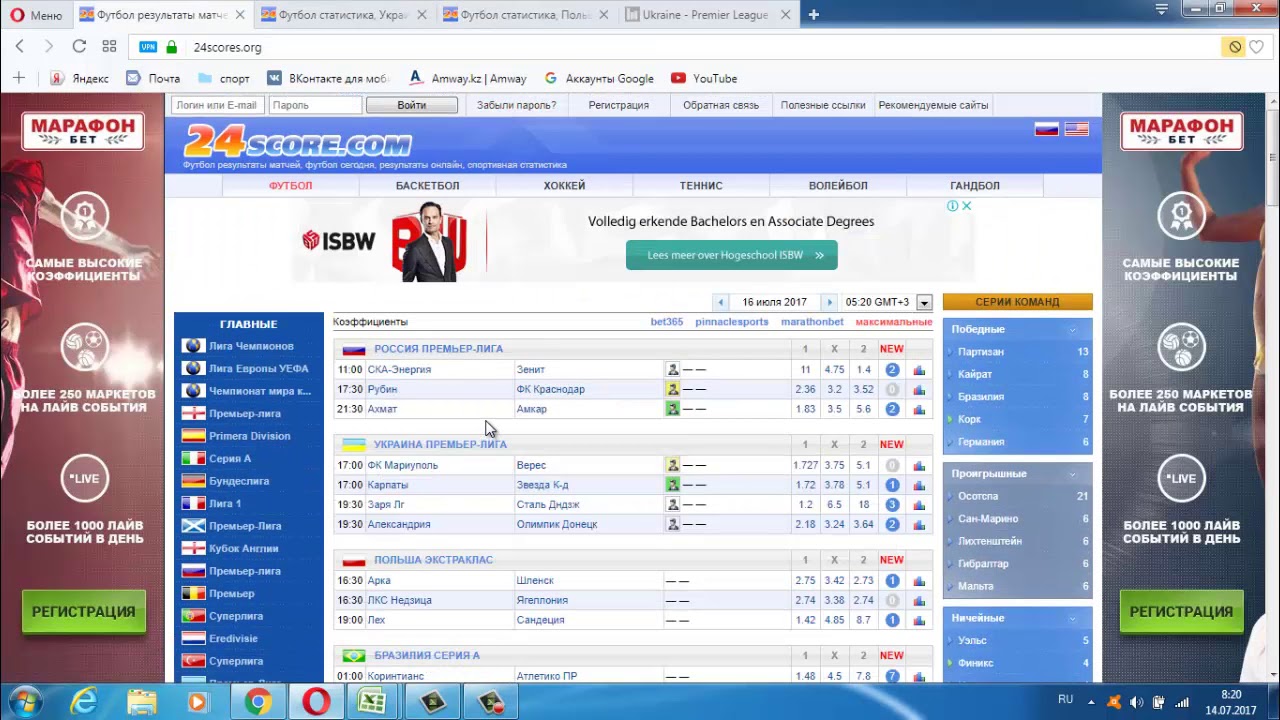
Task: Open Chrome from the Windows taskbar
Action: (259, 702)
